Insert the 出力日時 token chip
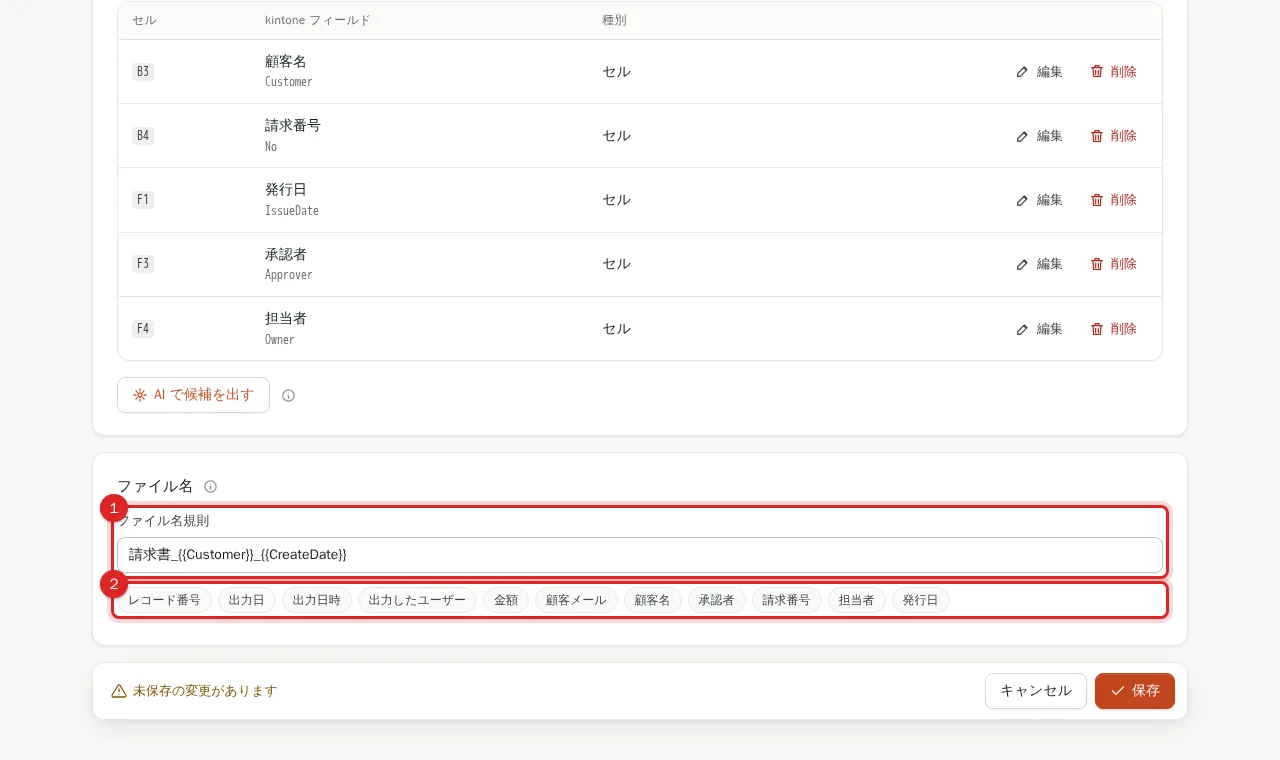1280x760 pixels. 317,600
